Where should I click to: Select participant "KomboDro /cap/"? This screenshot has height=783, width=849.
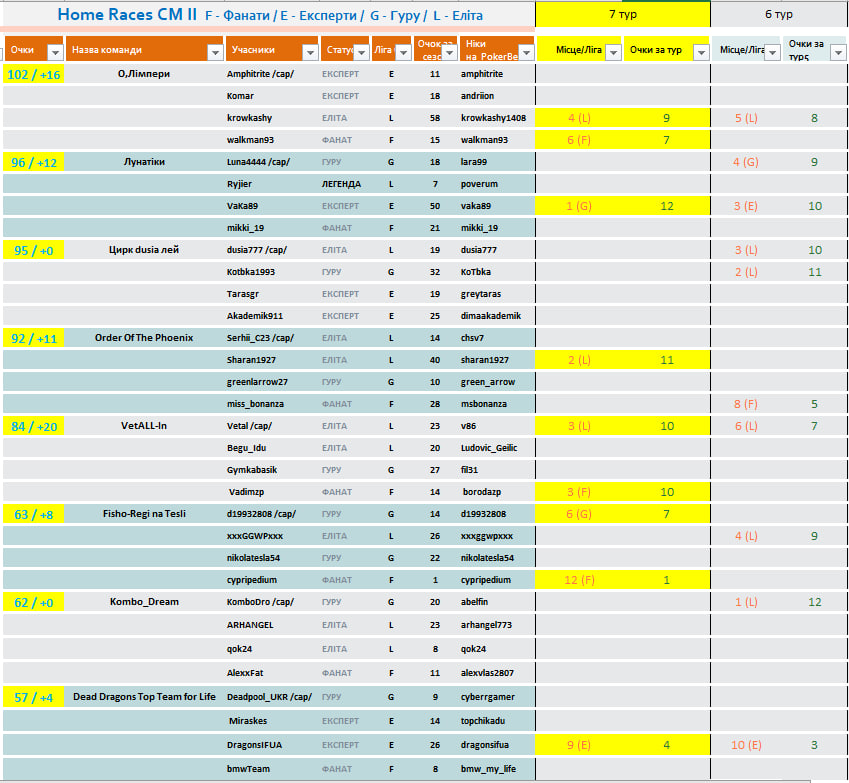coord(260,602)
